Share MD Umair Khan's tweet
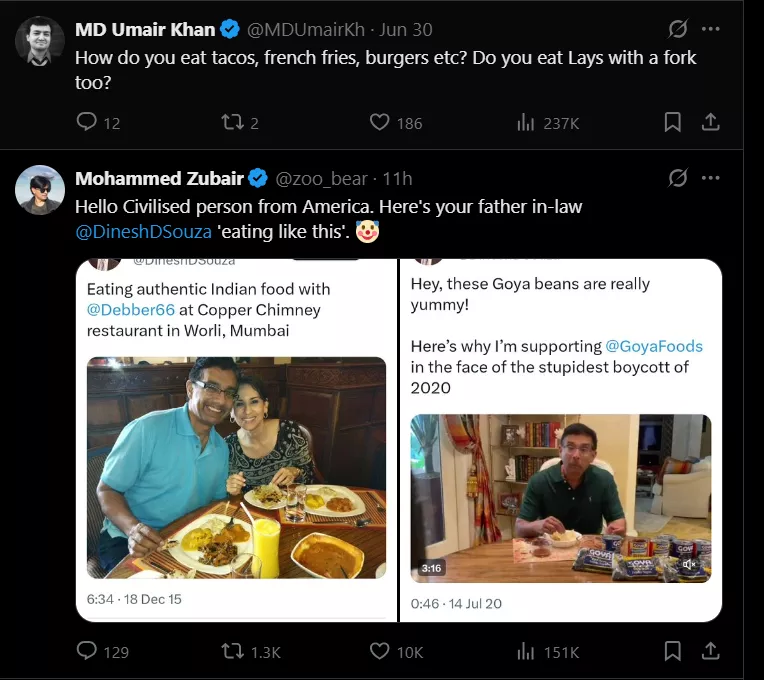Viewport: 764px width, 680px height. click(711, 122)
